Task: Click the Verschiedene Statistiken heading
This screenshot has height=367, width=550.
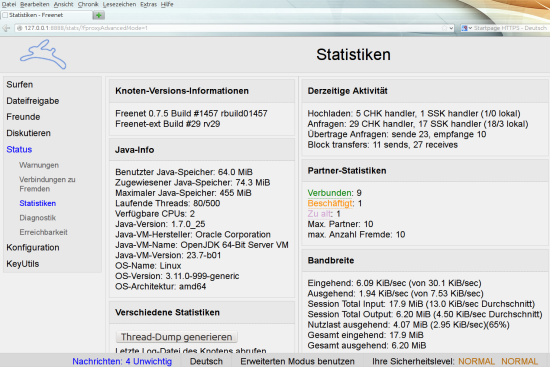Action: tap(167, 313)
